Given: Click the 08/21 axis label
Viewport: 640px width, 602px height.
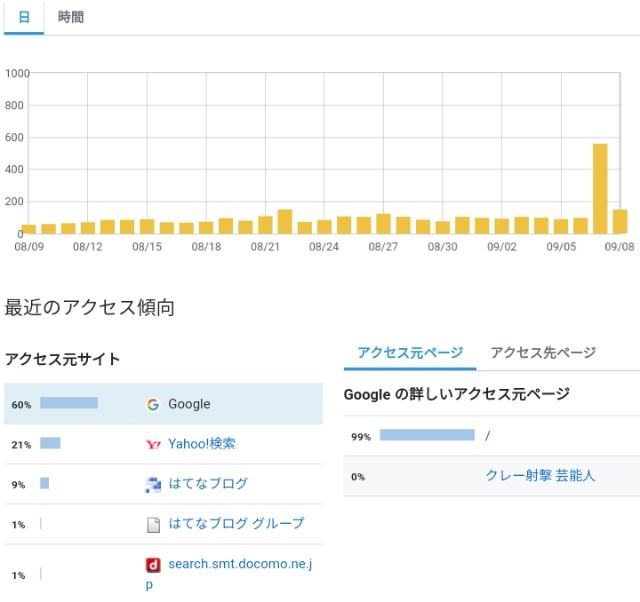Looking at the screenshot, I should tap(265, 247).
